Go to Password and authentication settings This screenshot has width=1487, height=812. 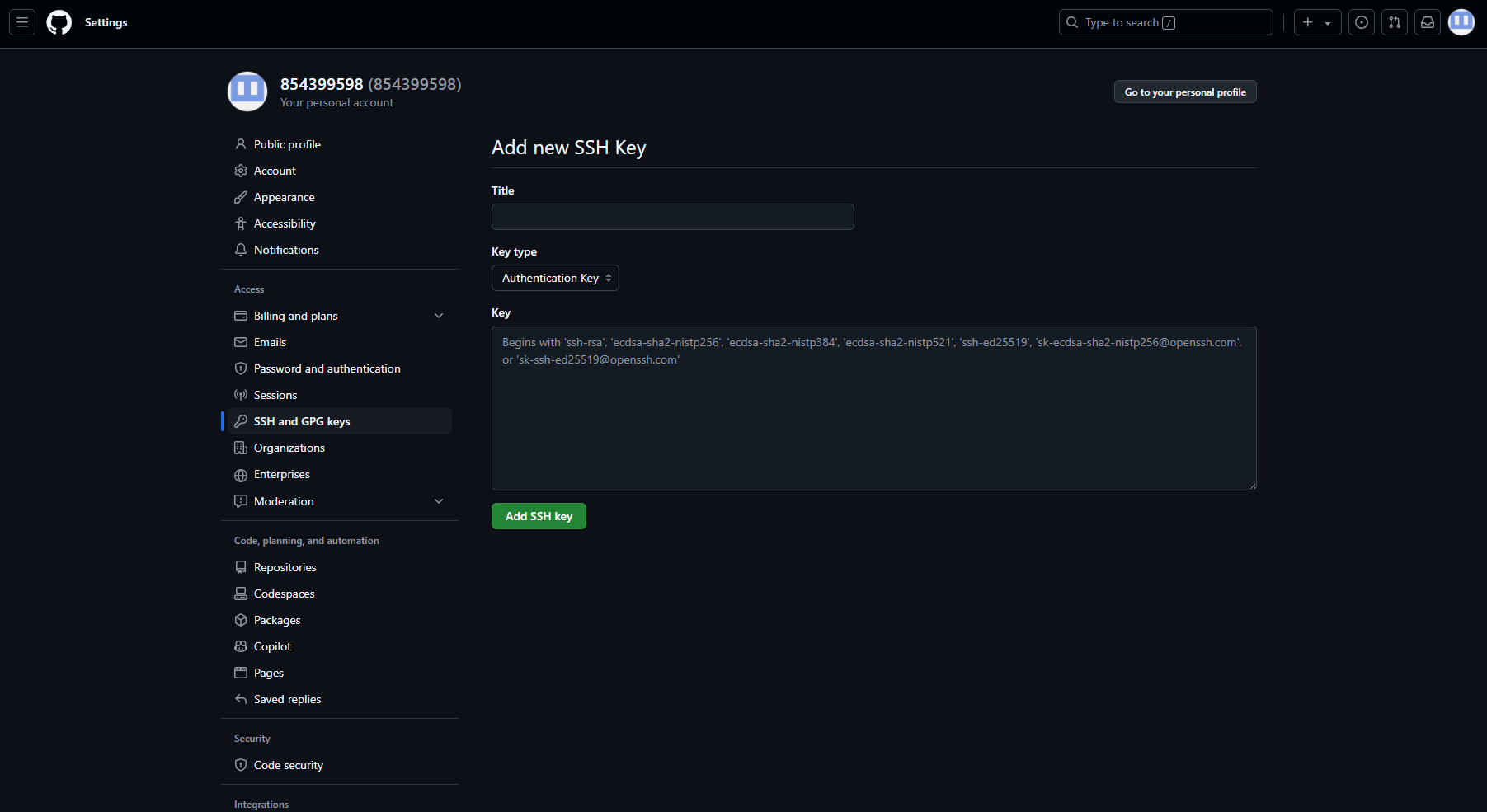327,368
